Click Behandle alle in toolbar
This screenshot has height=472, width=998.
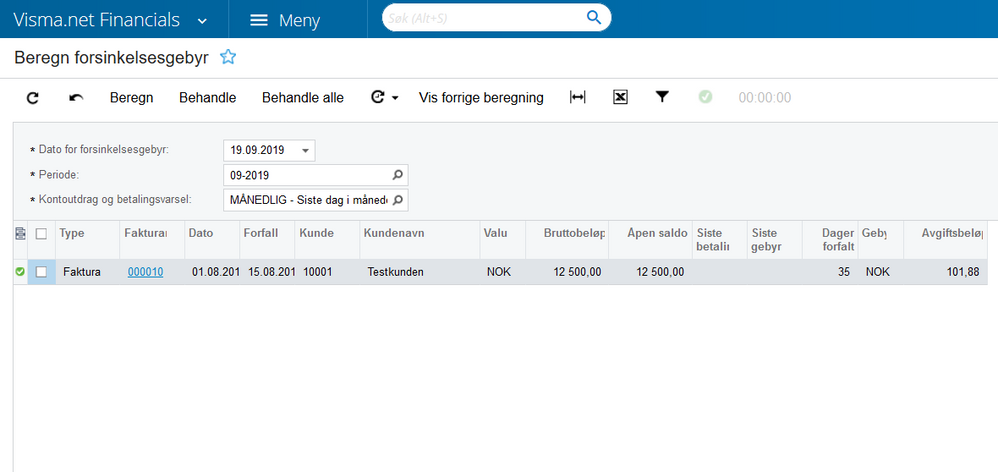pos(302,98)
